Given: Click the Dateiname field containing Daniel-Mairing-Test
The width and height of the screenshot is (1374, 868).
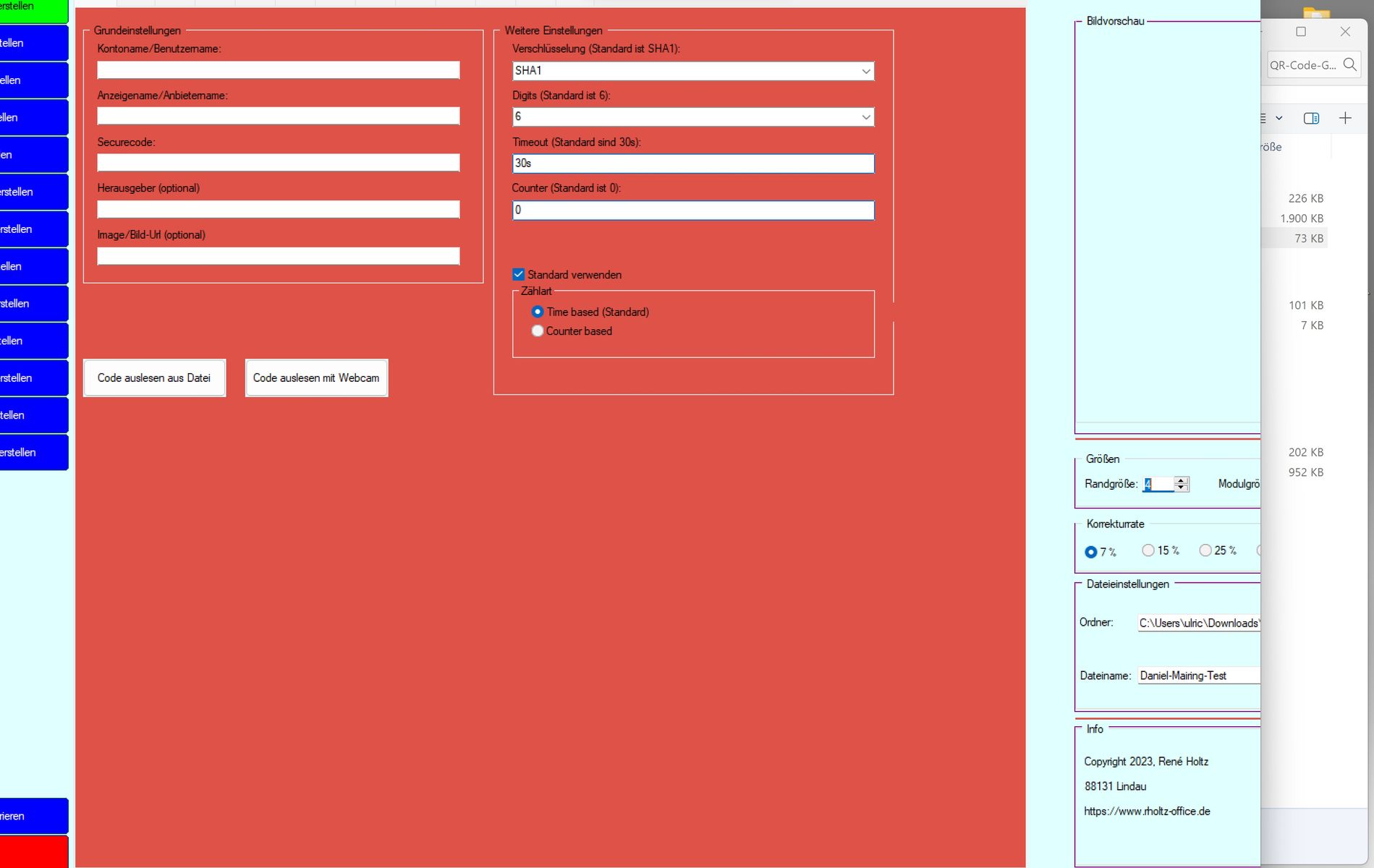Looking at the screenshot, I should pyautogui.click(x=1198, y=676).
